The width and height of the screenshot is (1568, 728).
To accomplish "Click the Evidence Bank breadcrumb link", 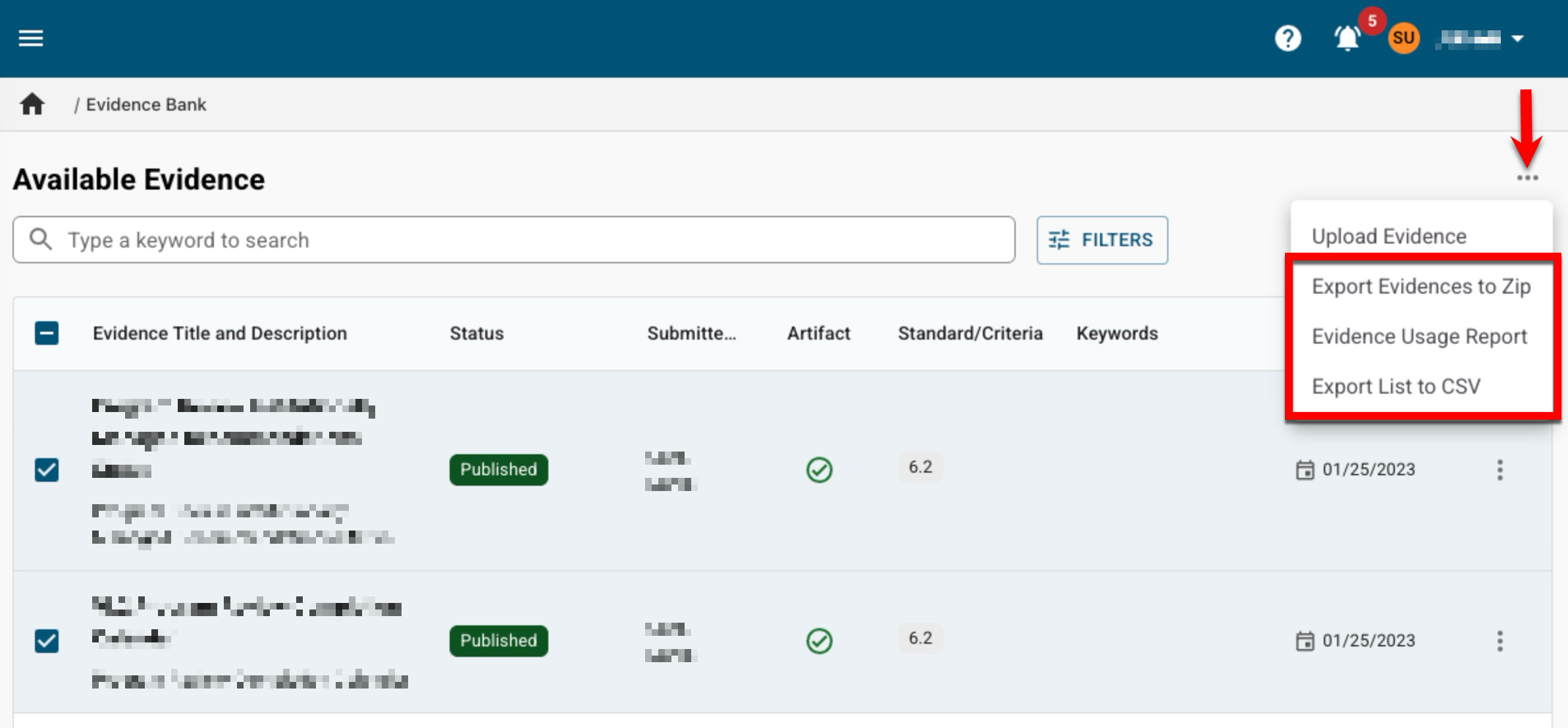I will click(146, 105).
